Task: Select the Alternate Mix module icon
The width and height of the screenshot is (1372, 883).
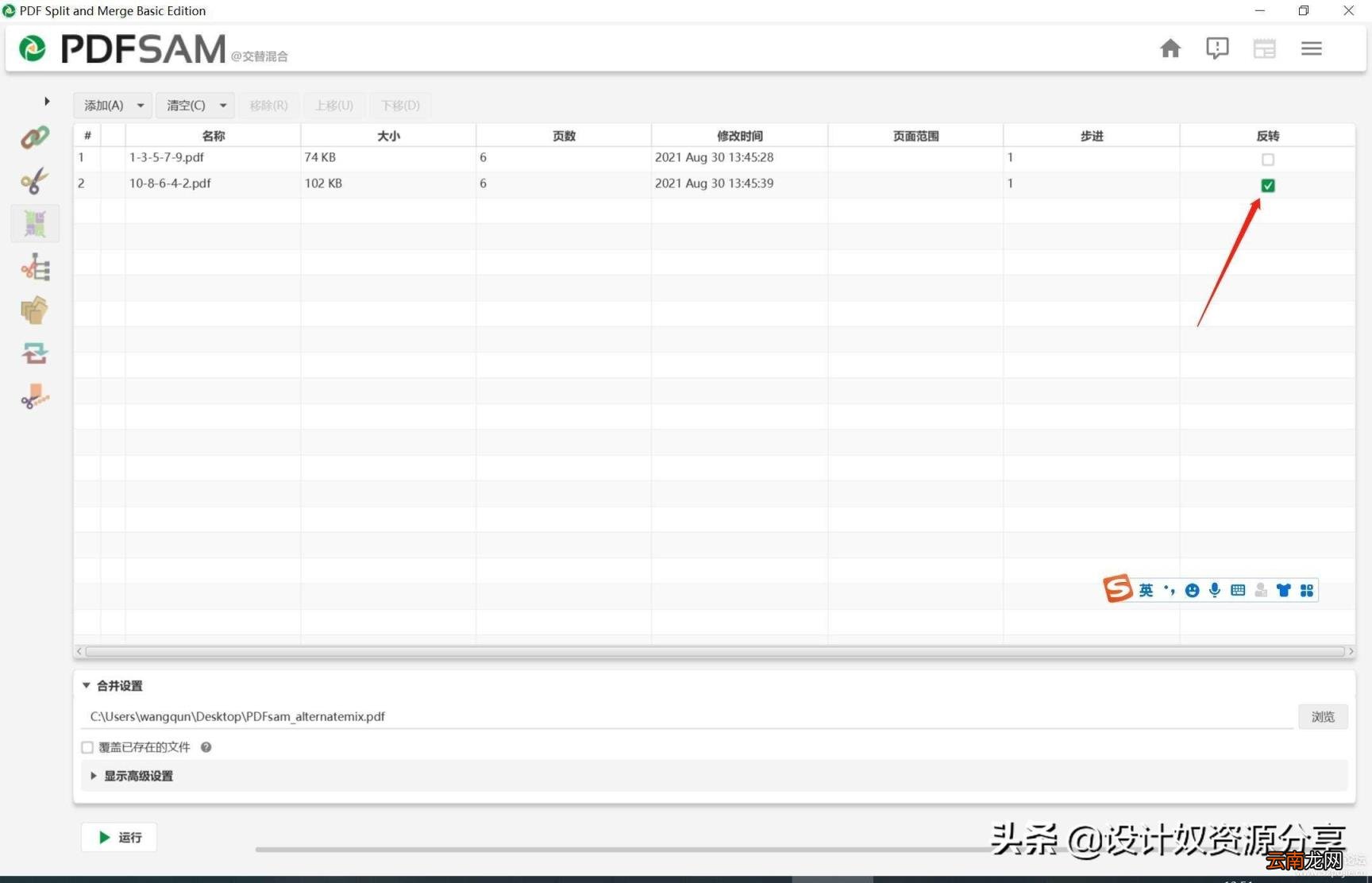Action: click(x=35, y=224)
